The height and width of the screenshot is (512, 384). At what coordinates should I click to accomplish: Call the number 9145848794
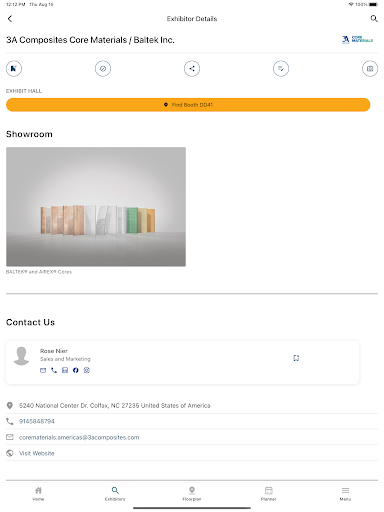point(37,421)
